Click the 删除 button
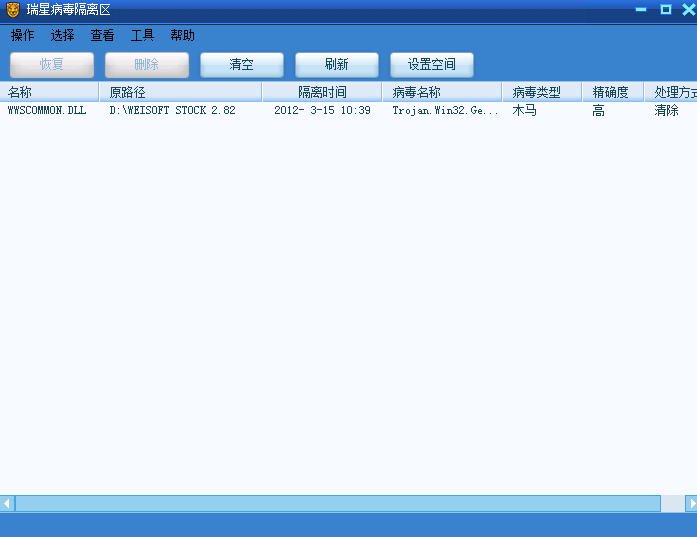This screenshot has height=537, width=697. (x=147, y=65)
